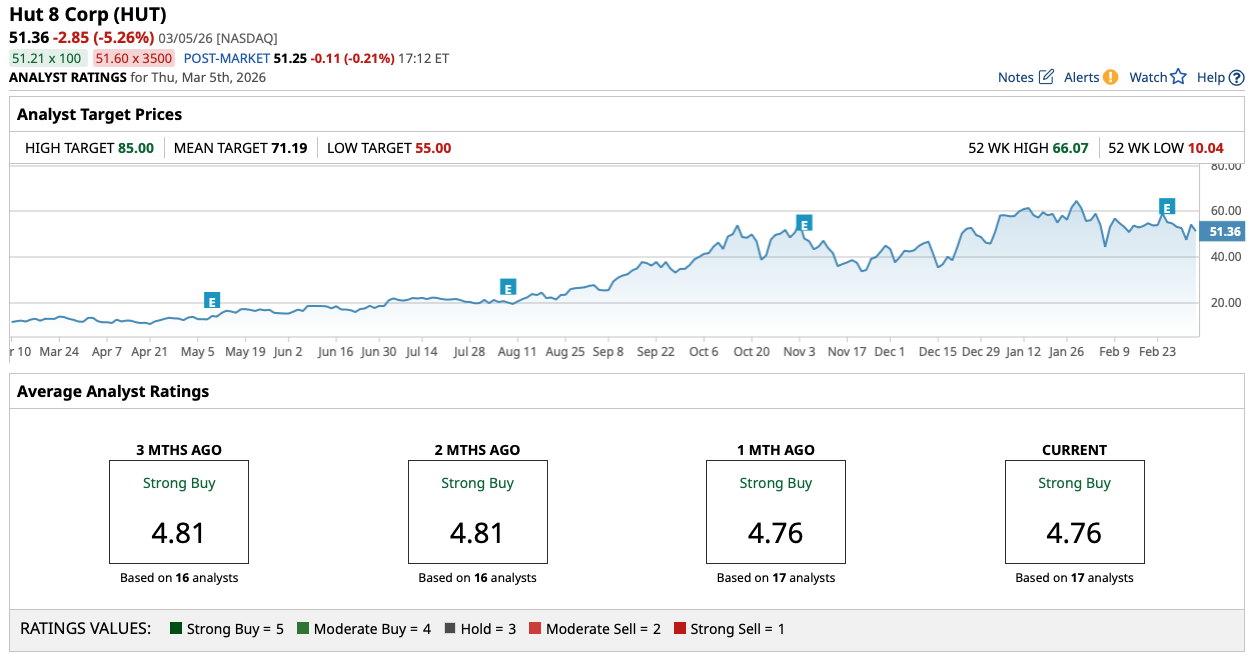Click the Watch star icon
Image resolution: width=1252 pixels, height=658 pixels.
pos(1178,77)
